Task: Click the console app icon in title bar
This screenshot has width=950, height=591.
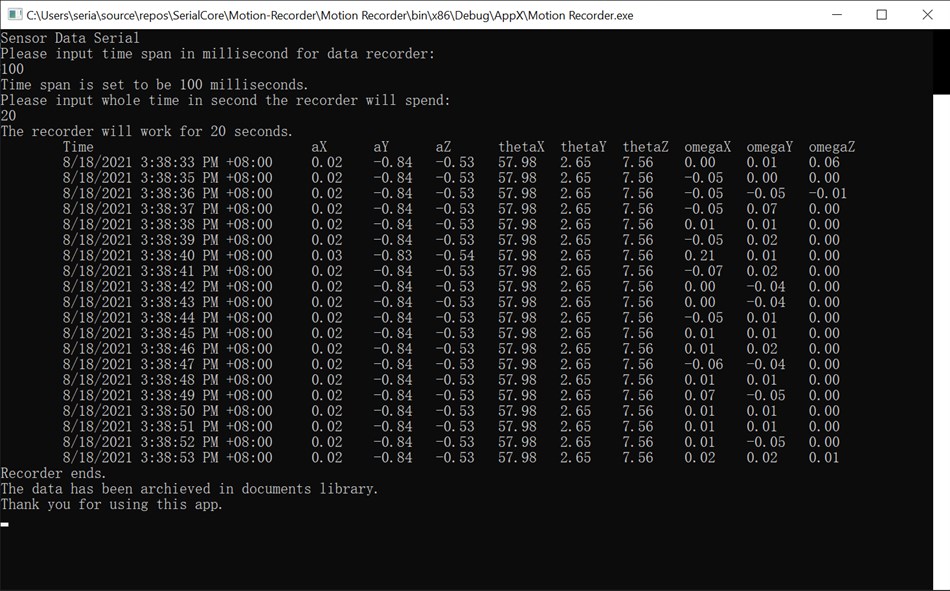Action: (x=15, y=15)
